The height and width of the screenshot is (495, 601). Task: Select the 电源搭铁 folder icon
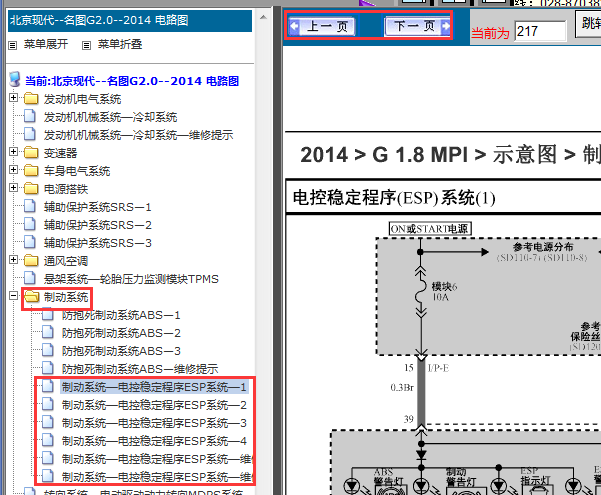coord(31,188)
